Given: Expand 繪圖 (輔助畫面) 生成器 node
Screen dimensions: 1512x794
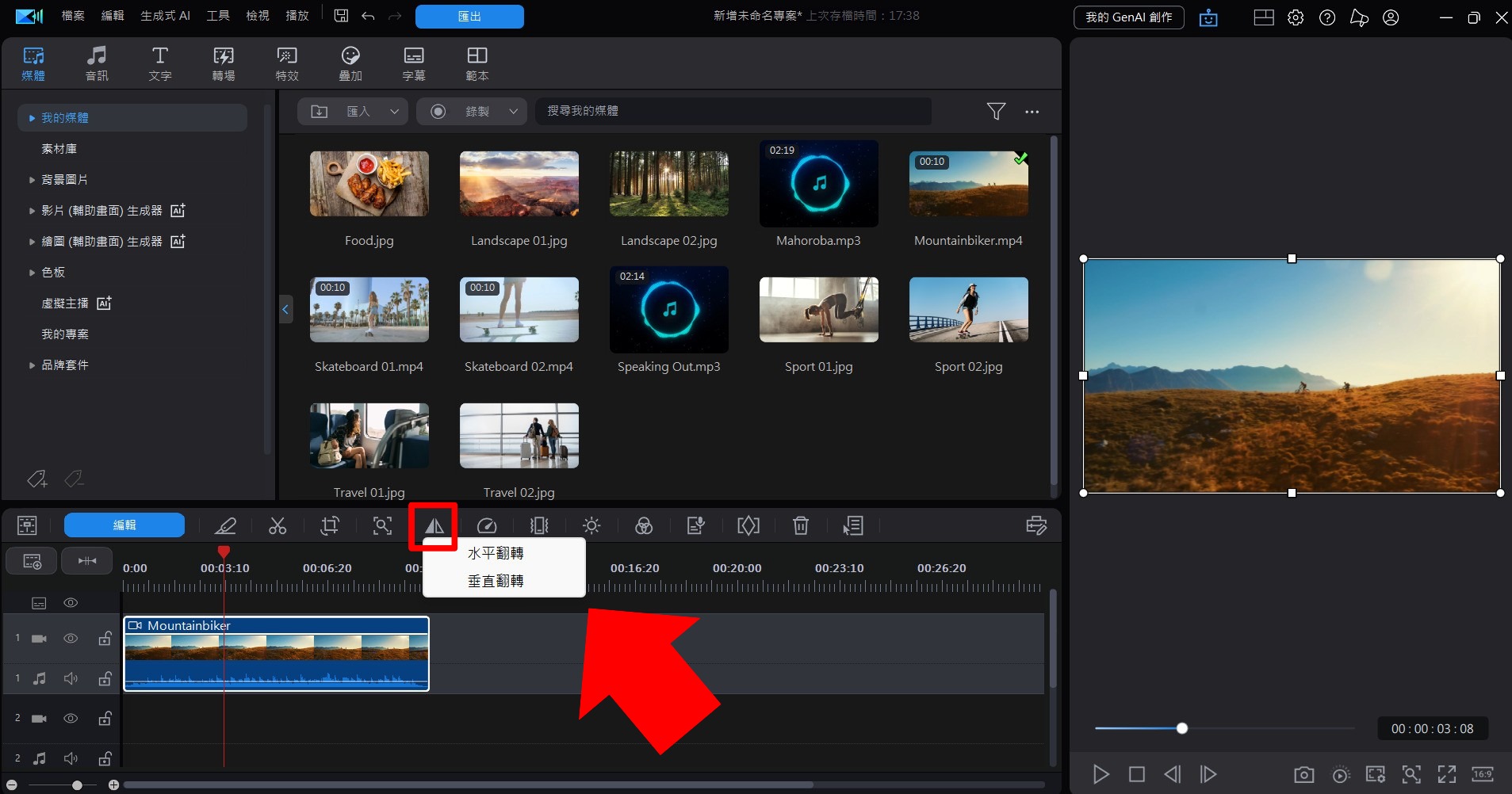Looking at the screenshot, I should pyautogui.click(x=32, y=242).
